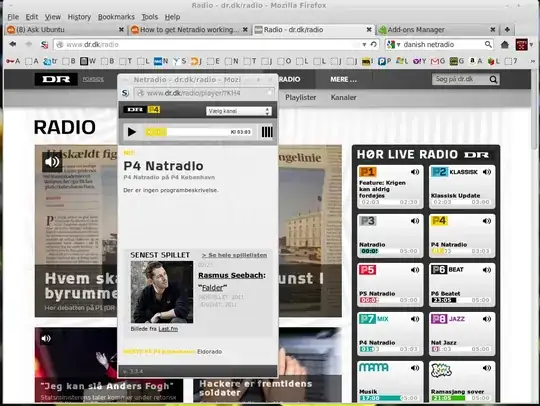The width and height of the screenshot is (540, 406).
Task: Click the dr.dk search magnifier icon
Action: [x=493, y=80]
